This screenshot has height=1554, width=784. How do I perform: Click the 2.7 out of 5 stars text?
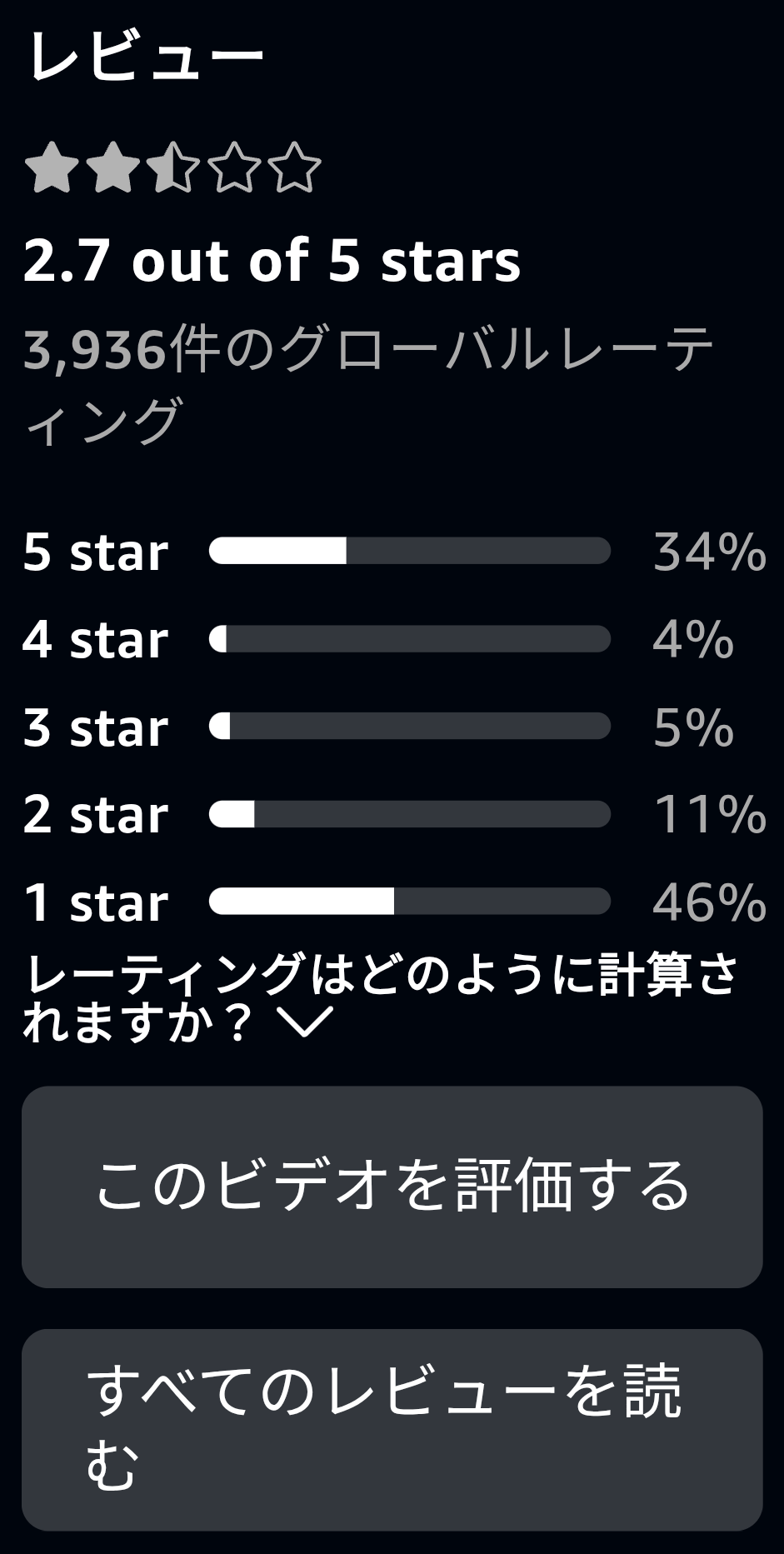(272, 261)
